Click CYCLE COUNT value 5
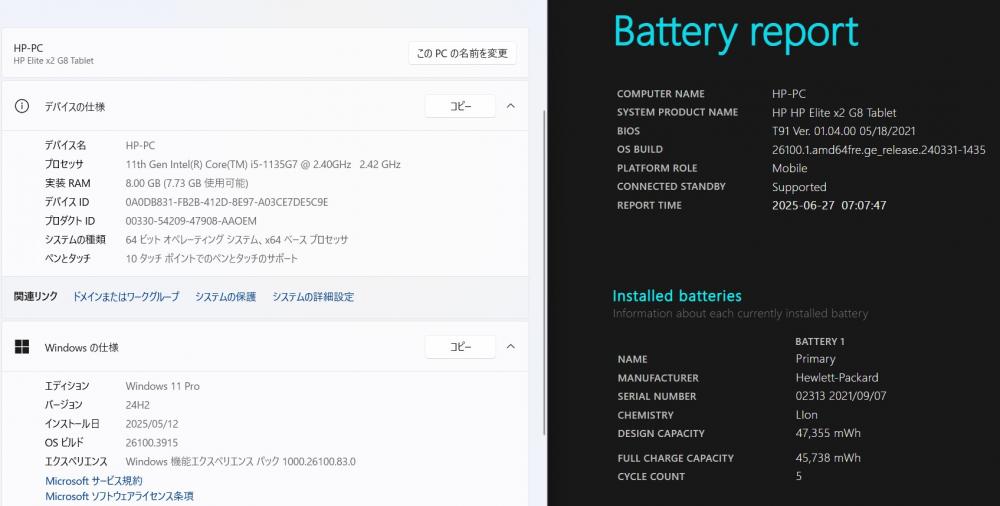 799,476
